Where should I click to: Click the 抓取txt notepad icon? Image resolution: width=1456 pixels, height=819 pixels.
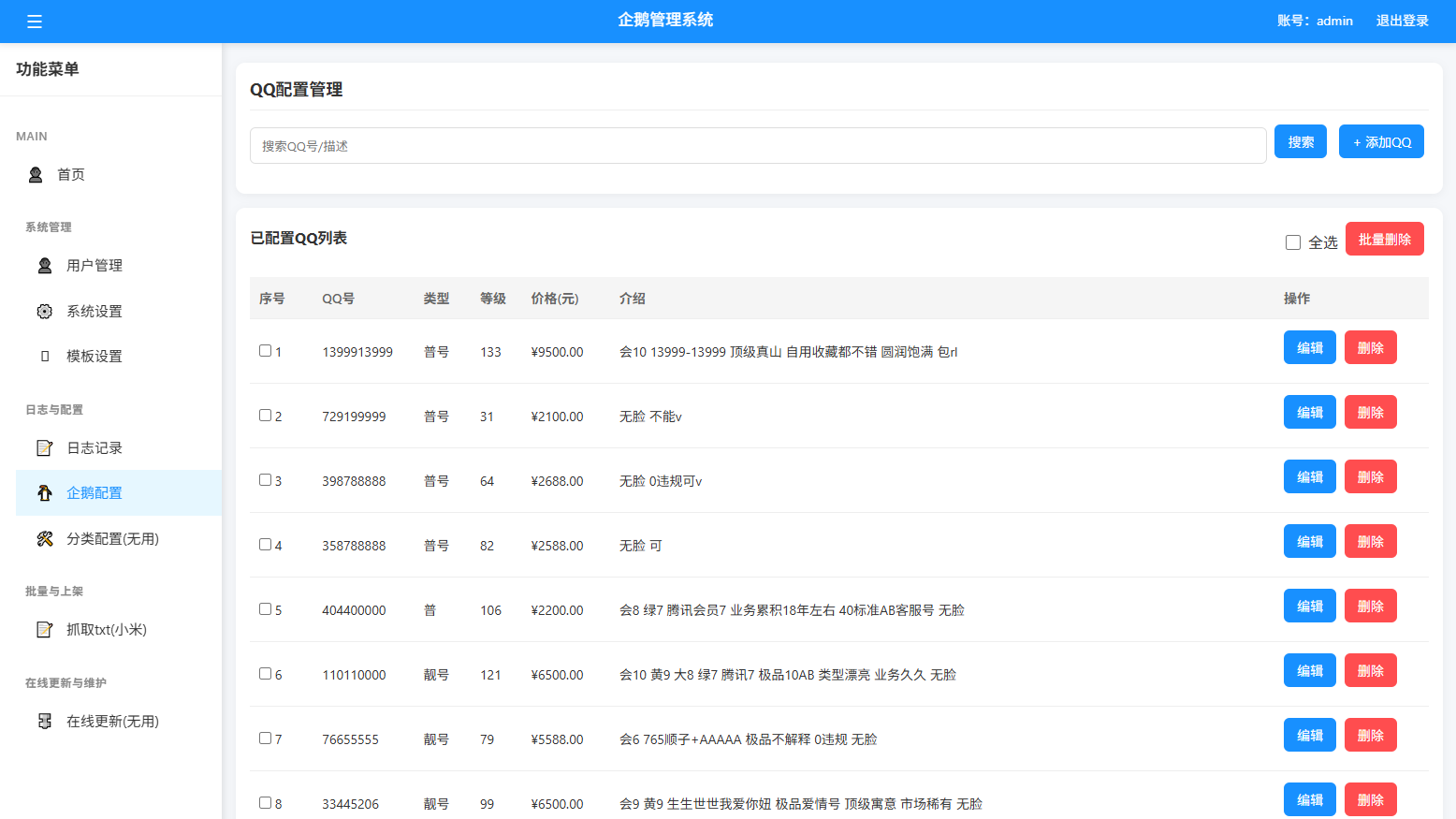[x=45, y=630]
